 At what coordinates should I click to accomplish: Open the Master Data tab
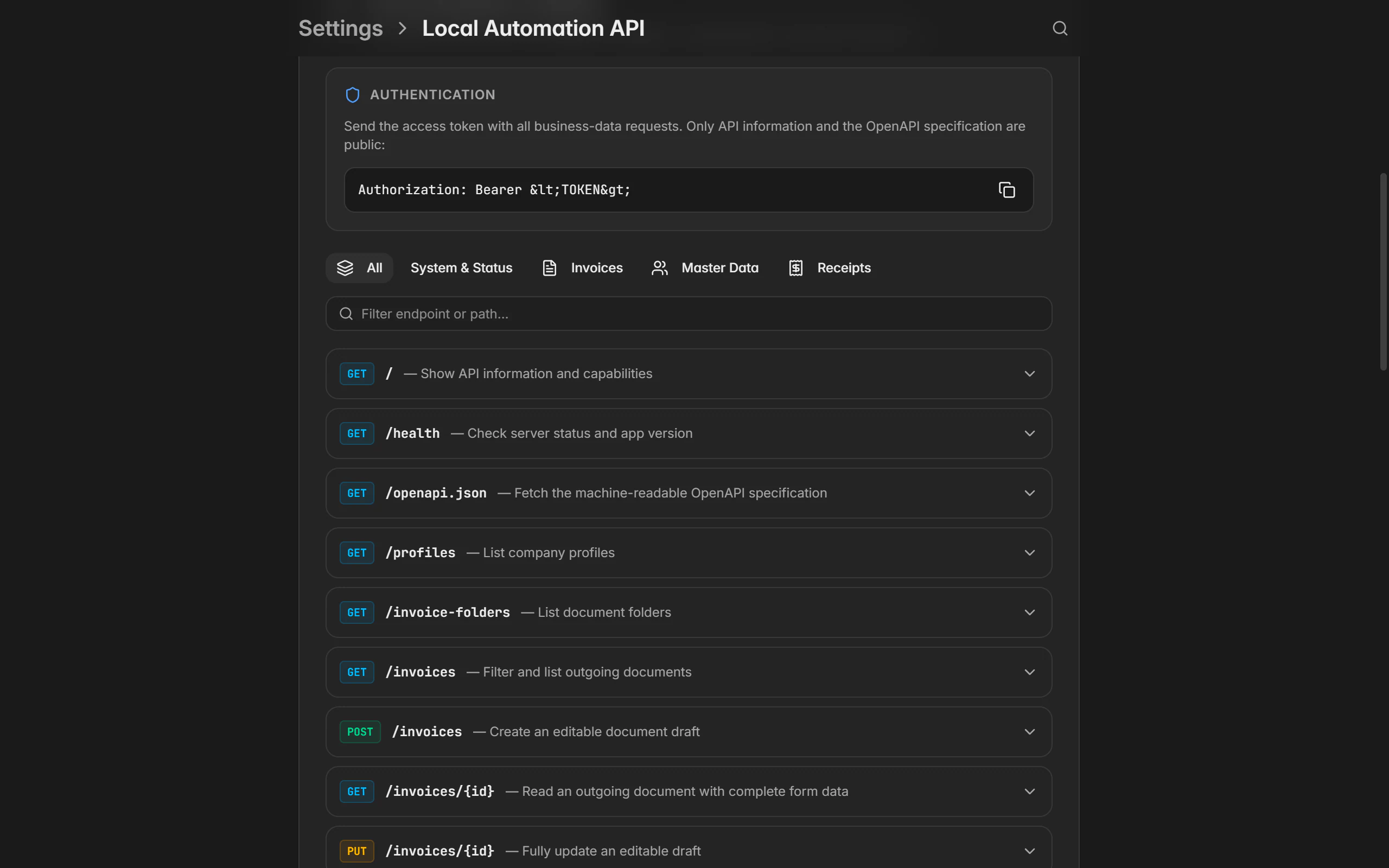point(705,267)
